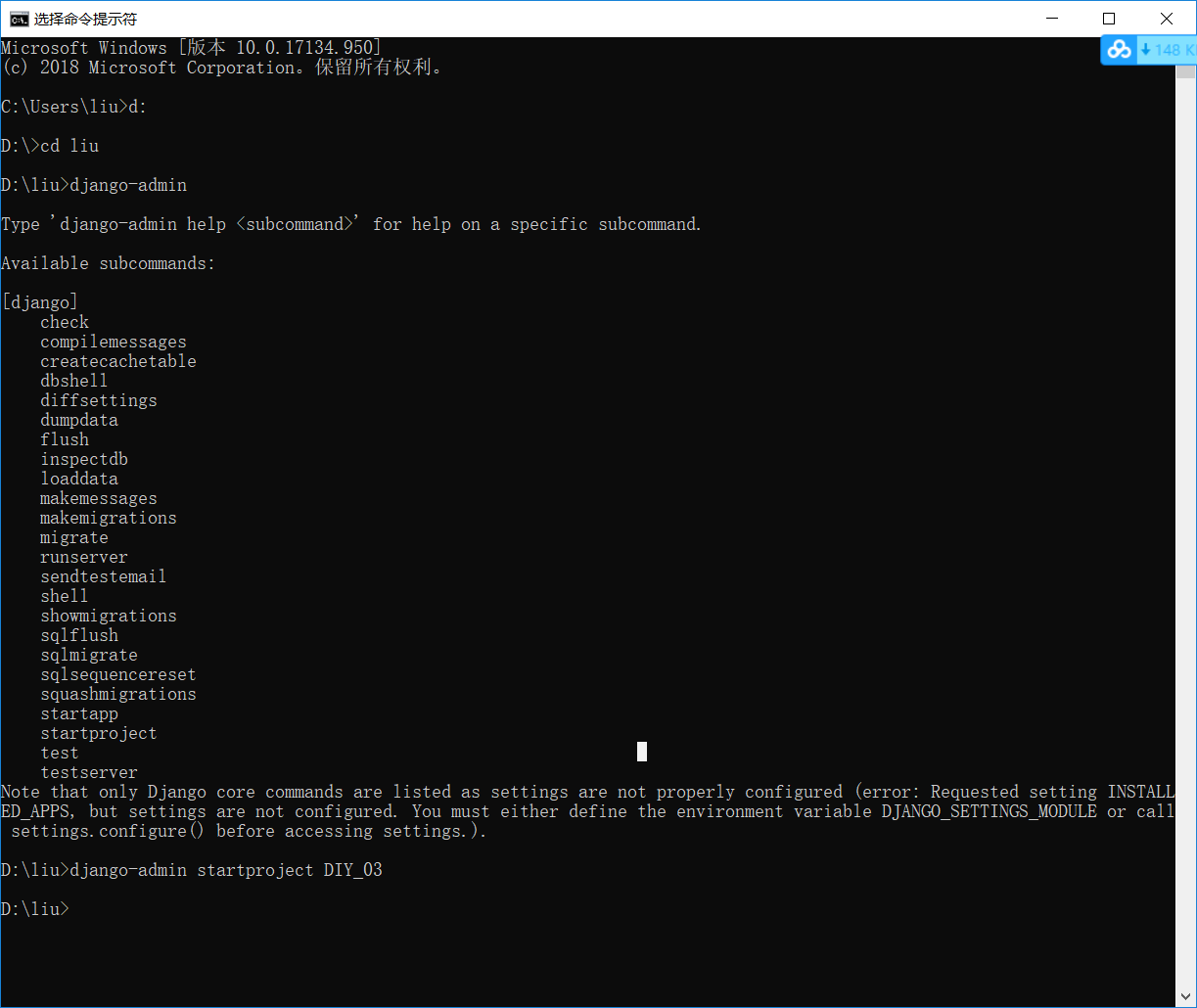This screenshot has width=1197, height=1008.
Task: Click the 'sqlsequencereset' subcommand text
Action: pos(118,674)
